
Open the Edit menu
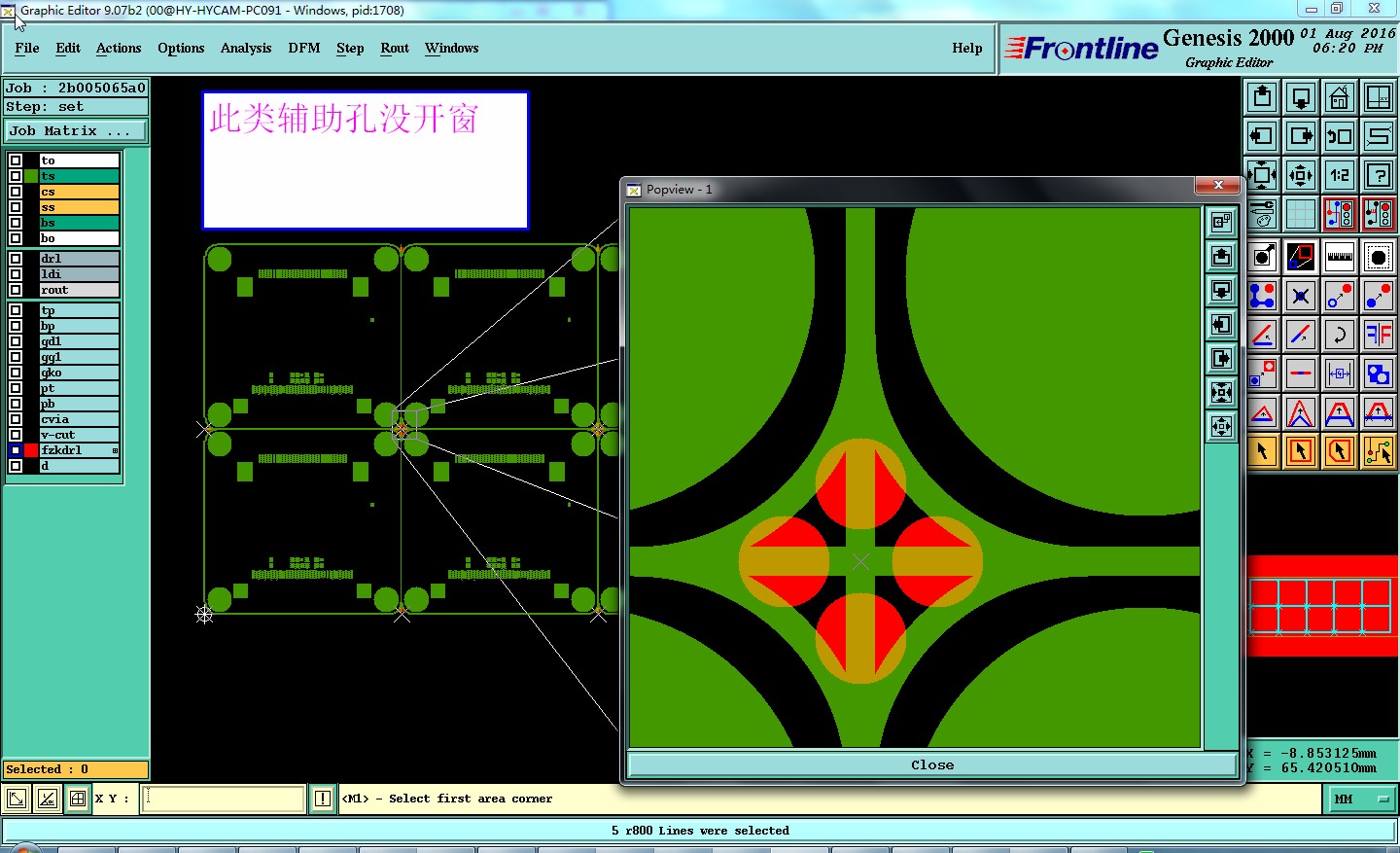68,48
